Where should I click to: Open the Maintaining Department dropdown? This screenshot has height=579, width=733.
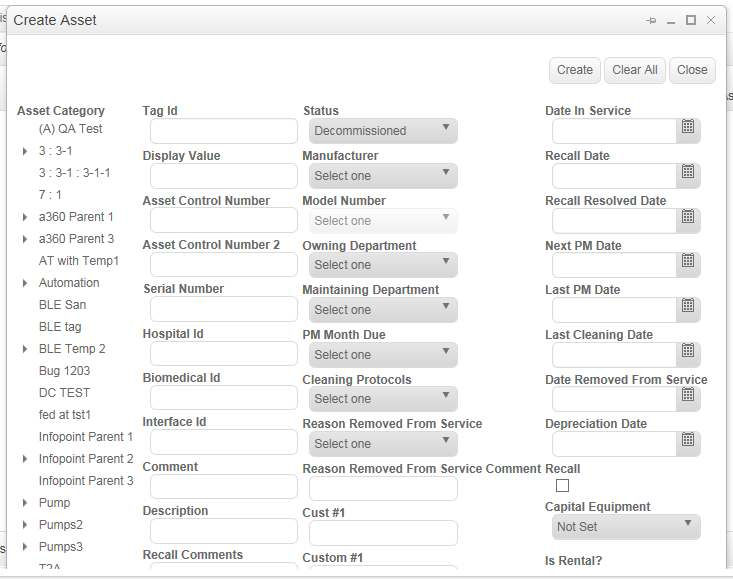[x=383, y=310]
